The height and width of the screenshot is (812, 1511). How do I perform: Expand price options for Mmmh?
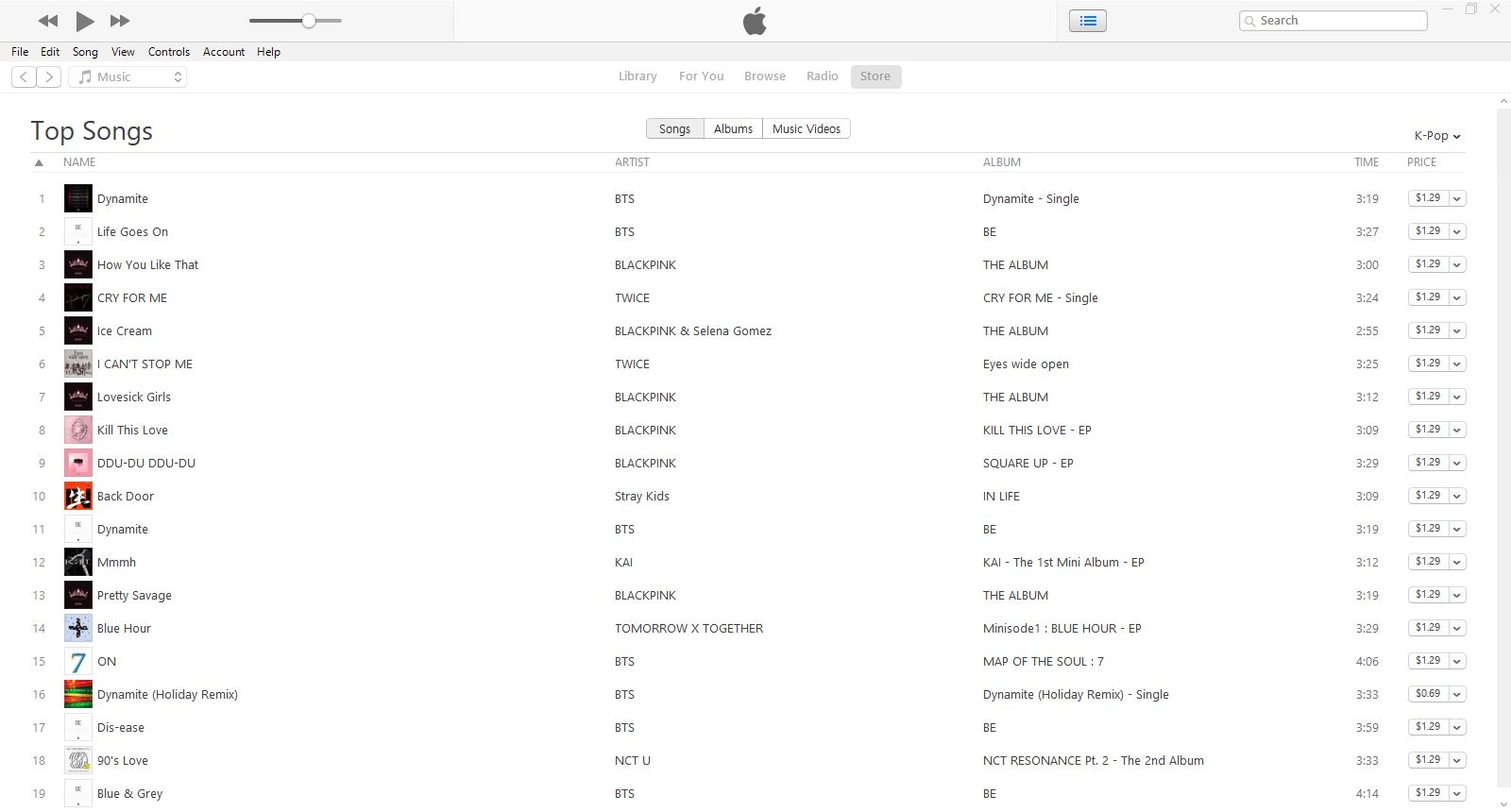[1457, 562]
